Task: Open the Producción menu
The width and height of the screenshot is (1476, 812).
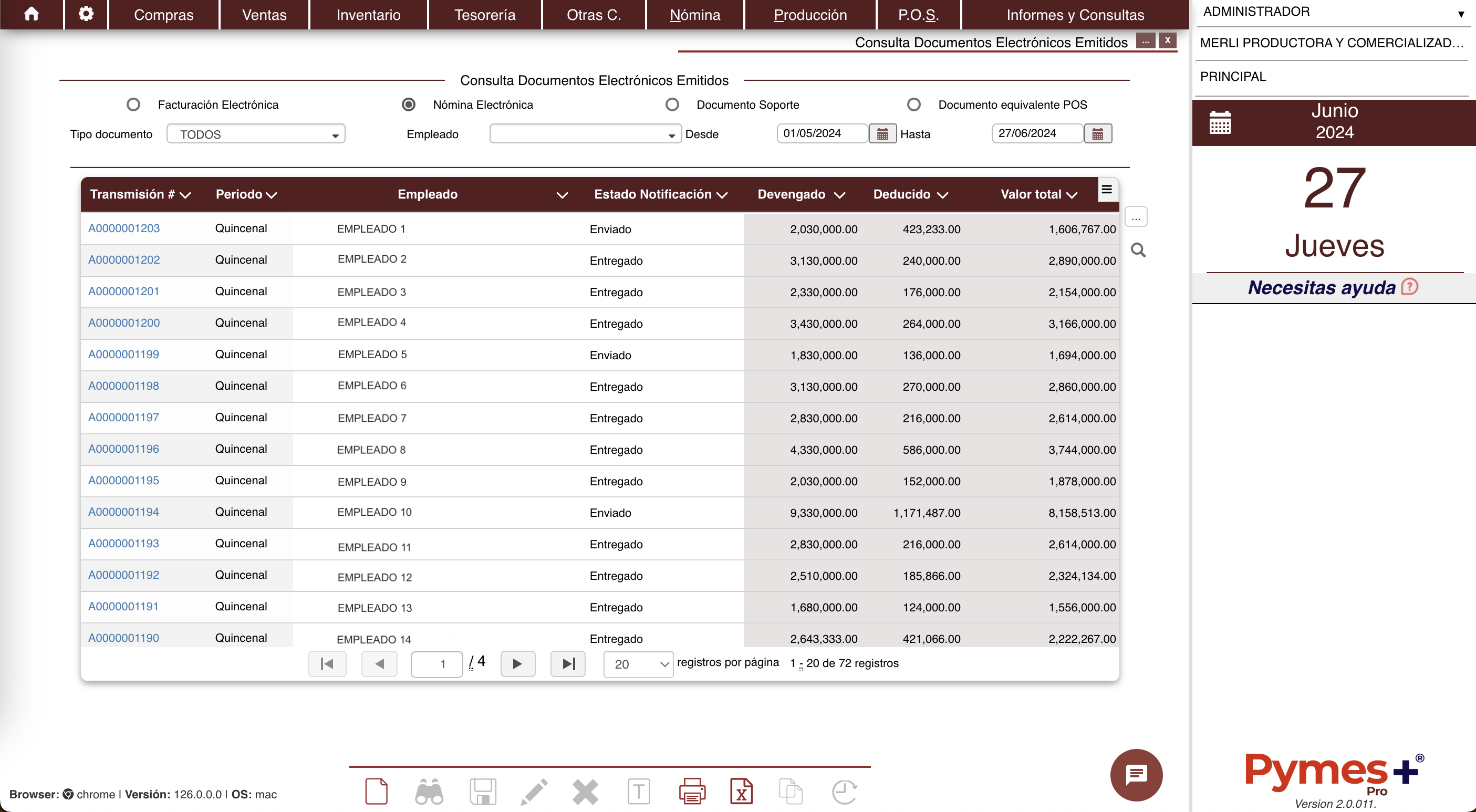Action: coord(810,14)
